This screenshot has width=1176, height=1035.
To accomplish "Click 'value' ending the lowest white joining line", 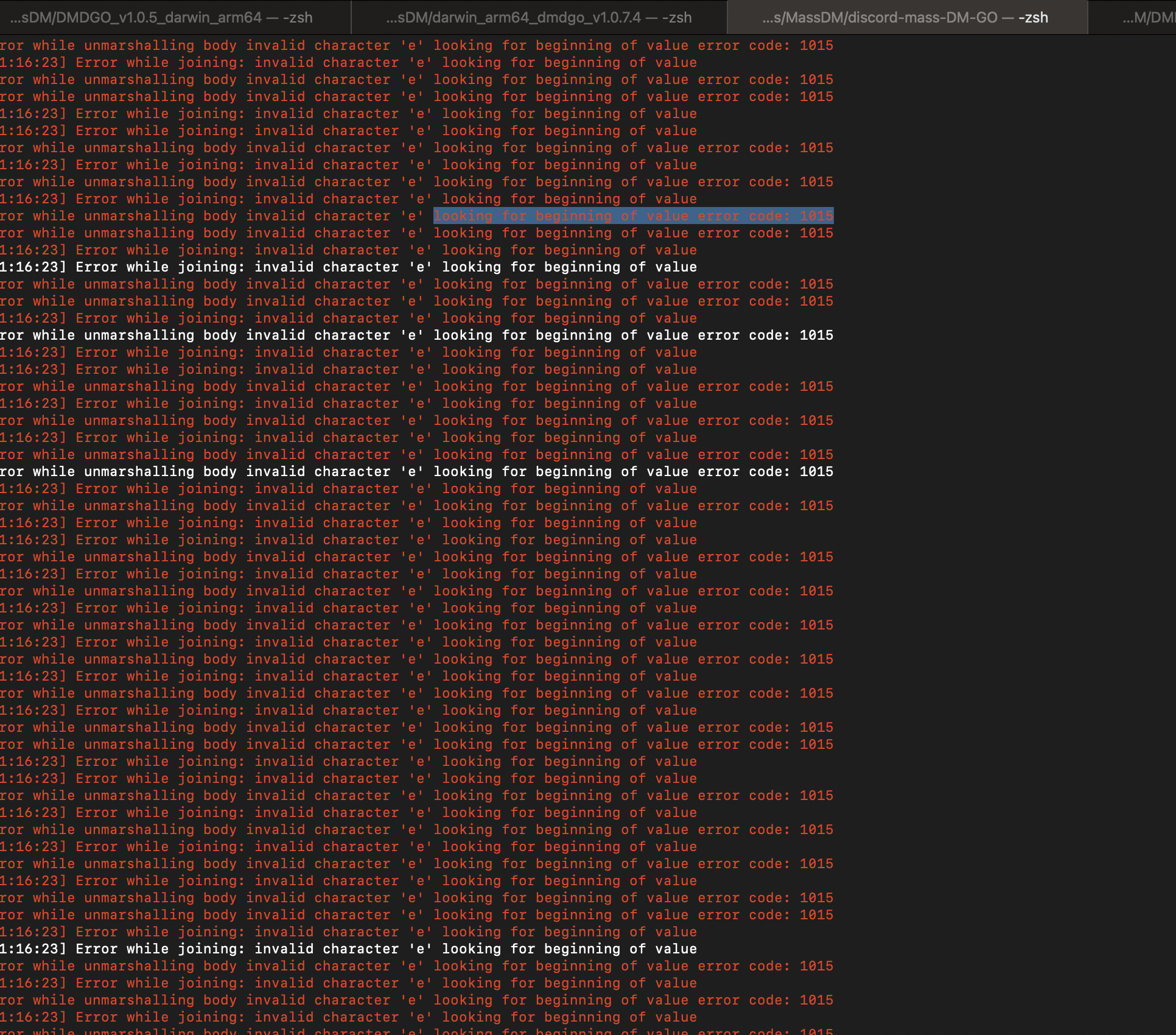I will (676, 949).
